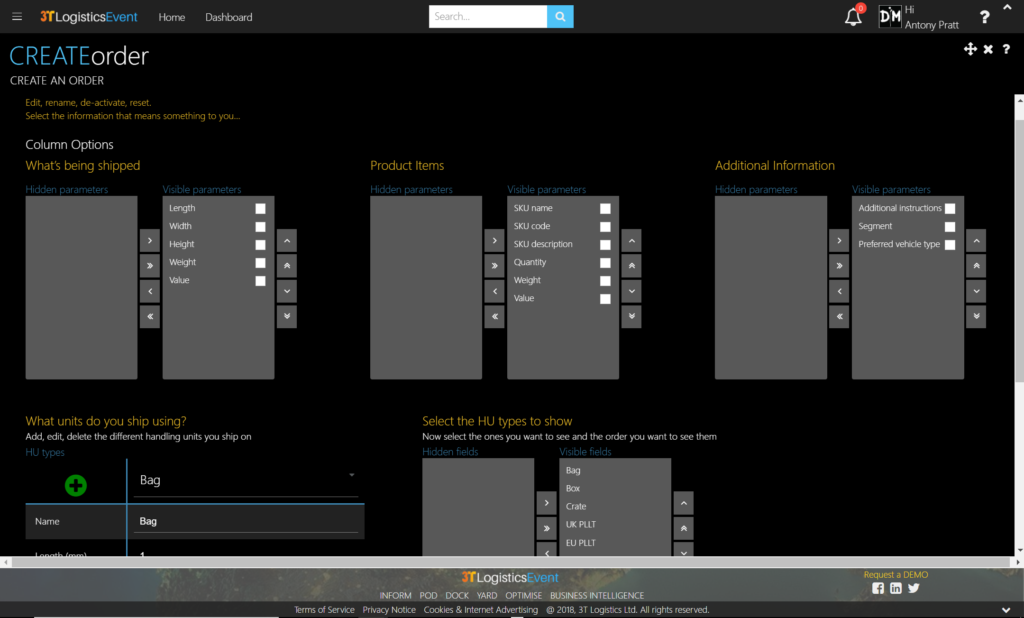Open the Dashboard menu item

point(229,17)
